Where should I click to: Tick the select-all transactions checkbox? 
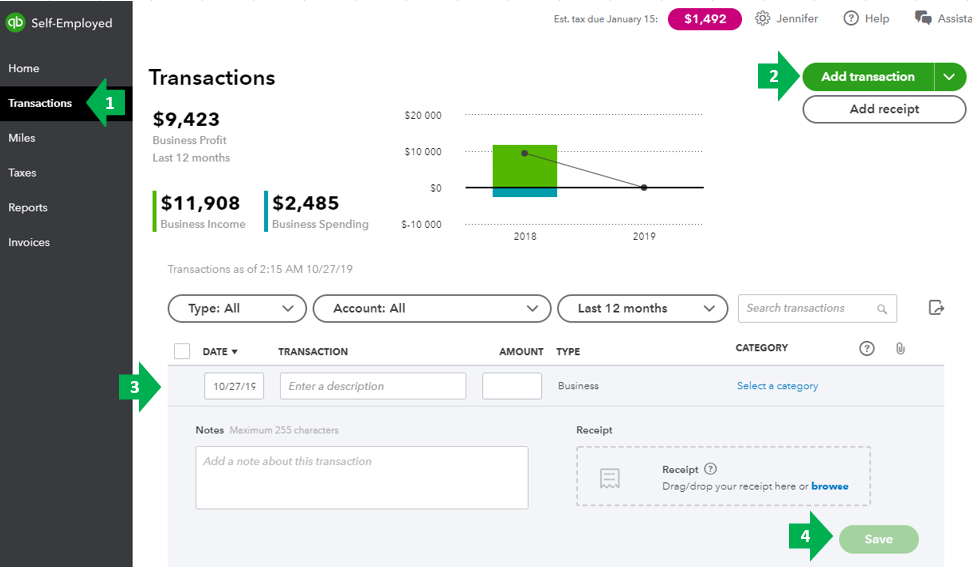182,351
